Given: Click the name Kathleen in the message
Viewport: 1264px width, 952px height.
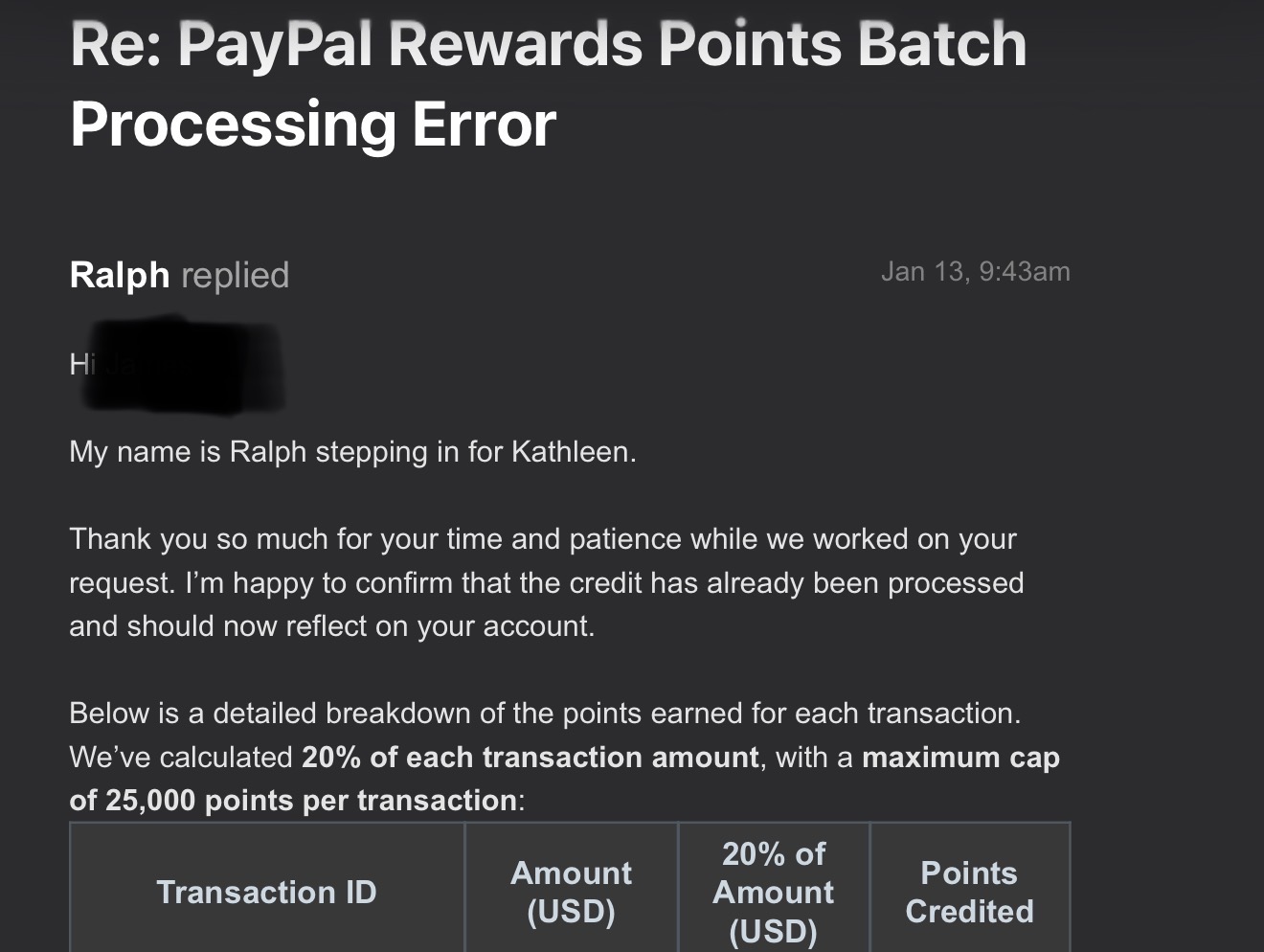Looking at the screenshot, I should [571, 451].
